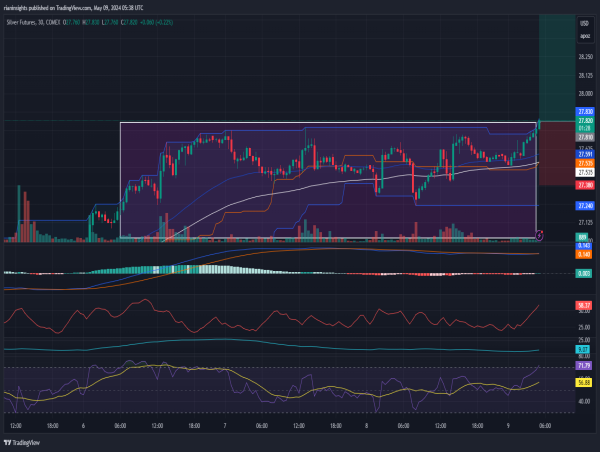Click the green 889 volume value tag
The image size is (600, 452).
[x=582, y=237]
